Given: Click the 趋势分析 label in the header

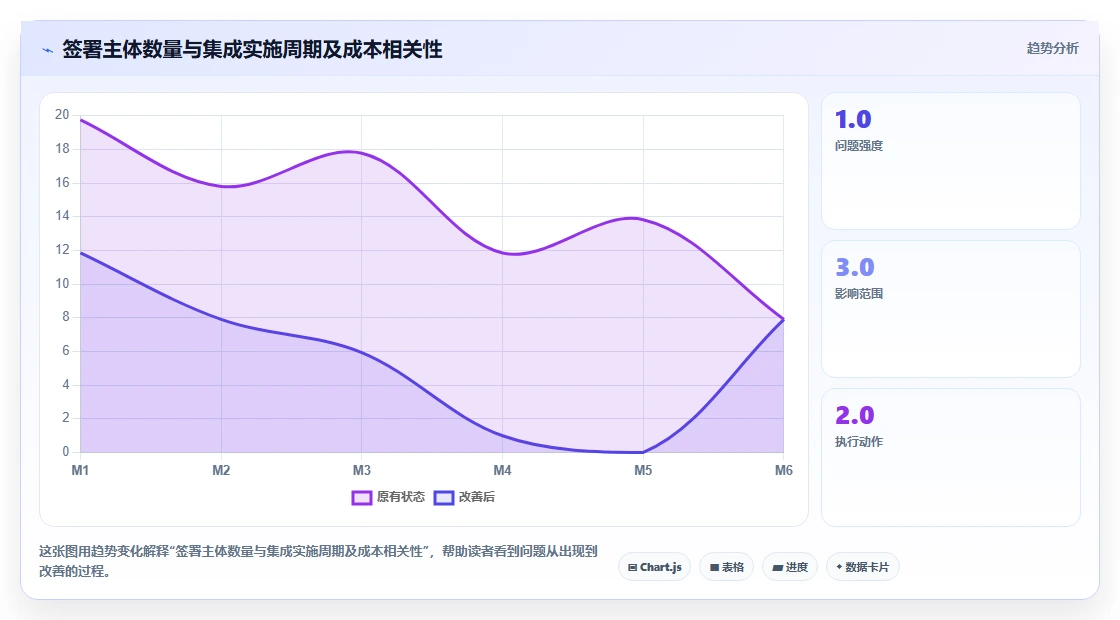Looking at the screenshot, I should click(1052, 49).
